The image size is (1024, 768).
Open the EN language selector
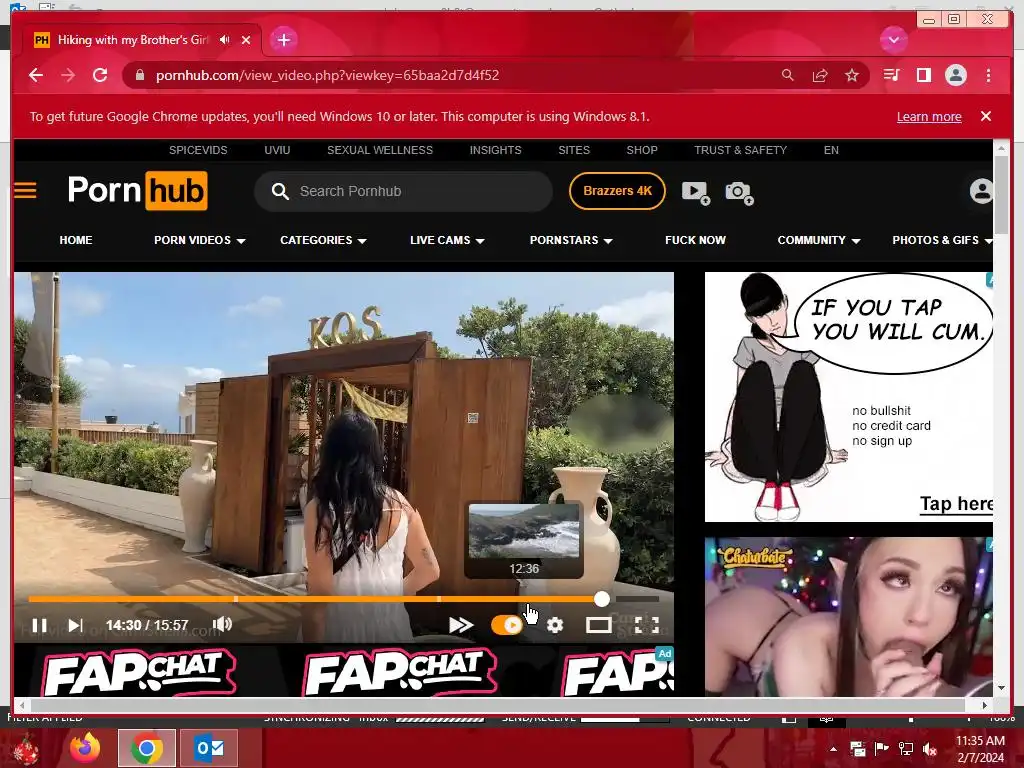pos(831,150)
